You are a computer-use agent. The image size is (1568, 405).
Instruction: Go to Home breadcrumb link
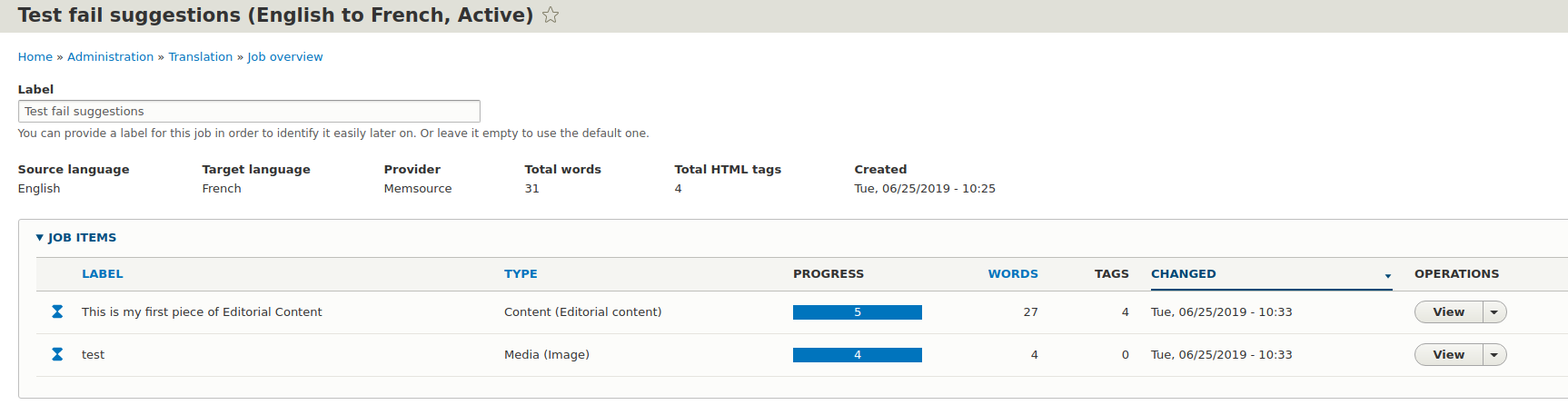tap(35, 57)
